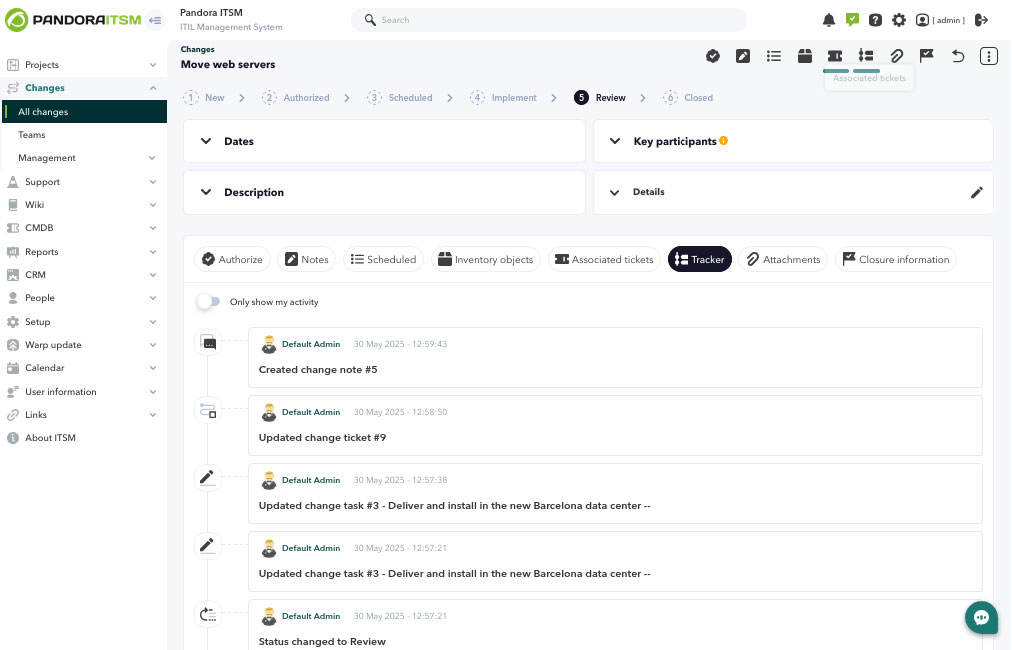Switch to the Attachments tab
Screen dimensions: 1012x650
tap(783, 259)
